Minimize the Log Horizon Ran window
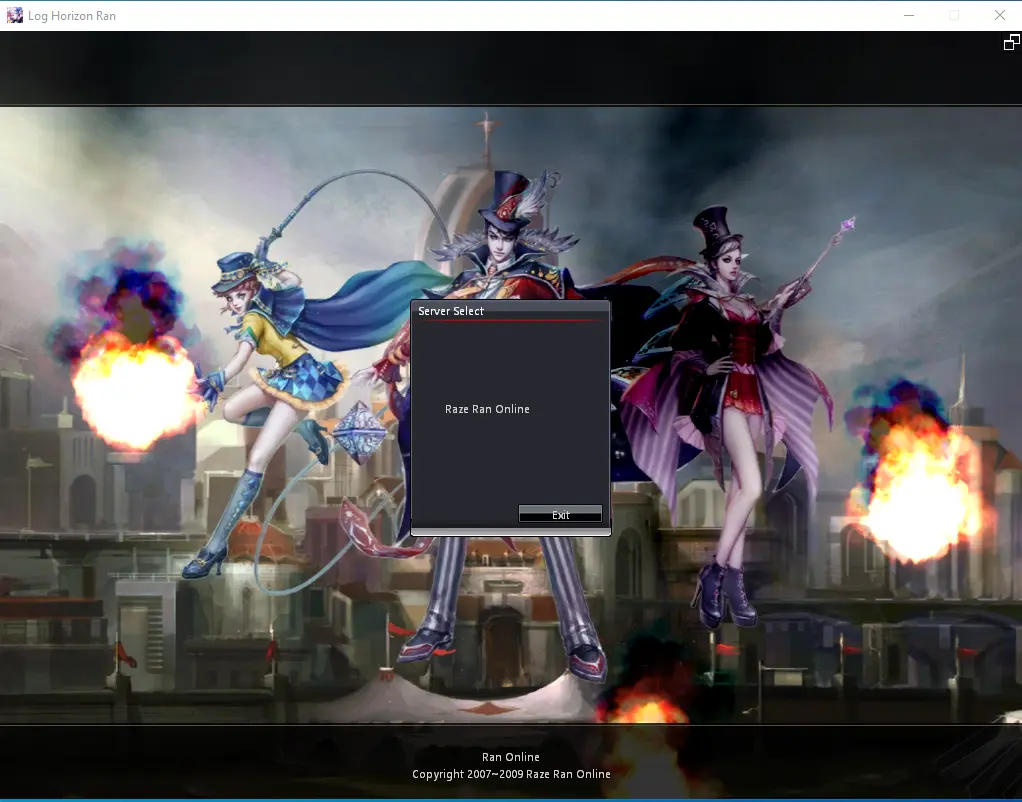The height and width of the screenshot is (802, 1022). click(909, 16)
